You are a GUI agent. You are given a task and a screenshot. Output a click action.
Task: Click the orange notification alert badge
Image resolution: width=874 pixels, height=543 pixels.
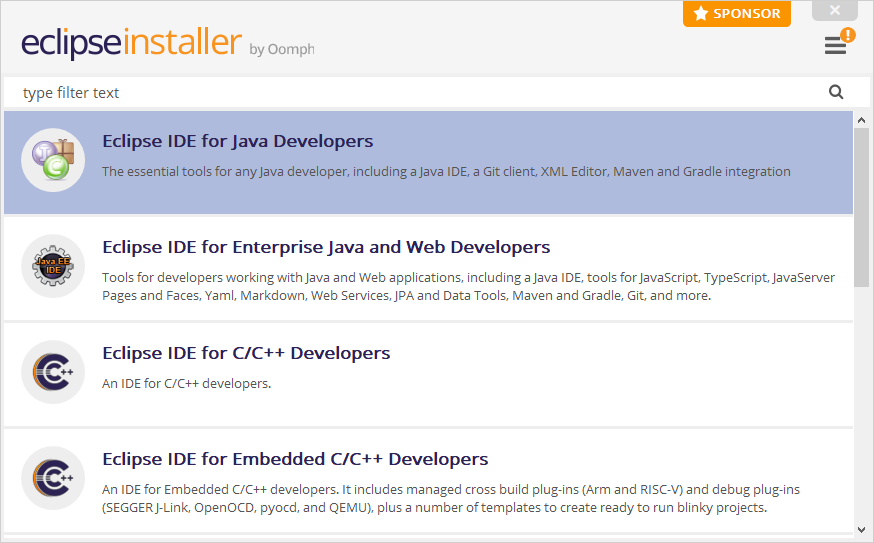tap(848, 35)
